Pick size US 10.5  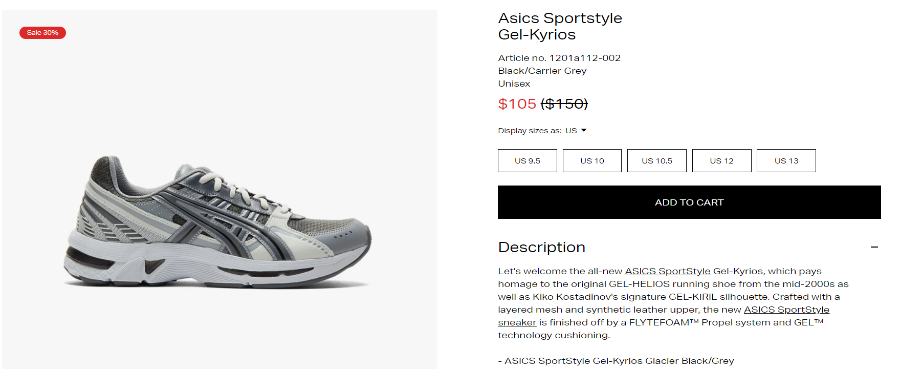(x=657, y=161)
